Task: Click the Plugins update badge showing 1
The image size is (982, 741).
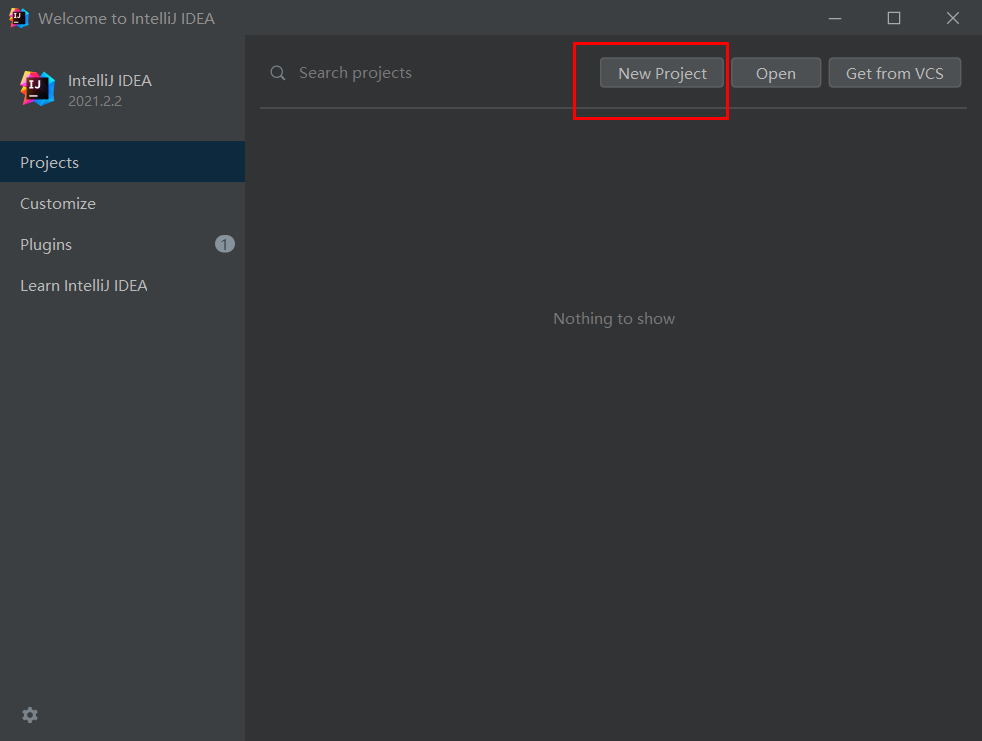Action: pyautogui.click(x=224, y=244)
